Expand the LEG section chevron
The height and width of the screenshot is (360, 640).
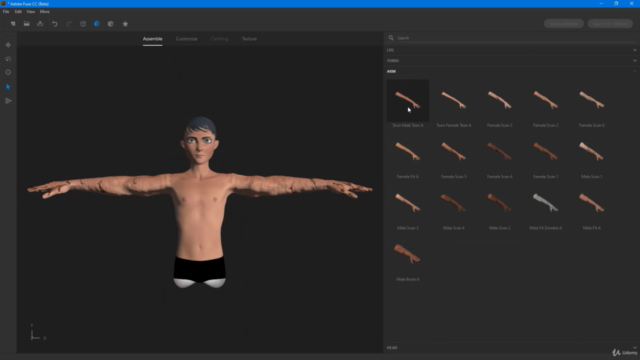tap(635, 50)
